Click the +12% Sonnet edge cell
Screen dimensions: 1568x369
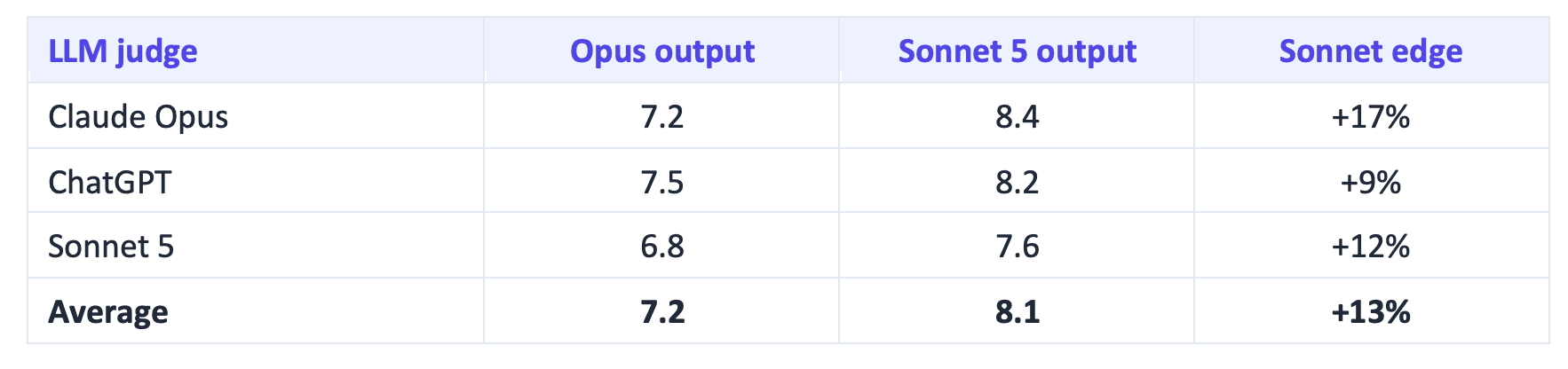click(1371, 246)
